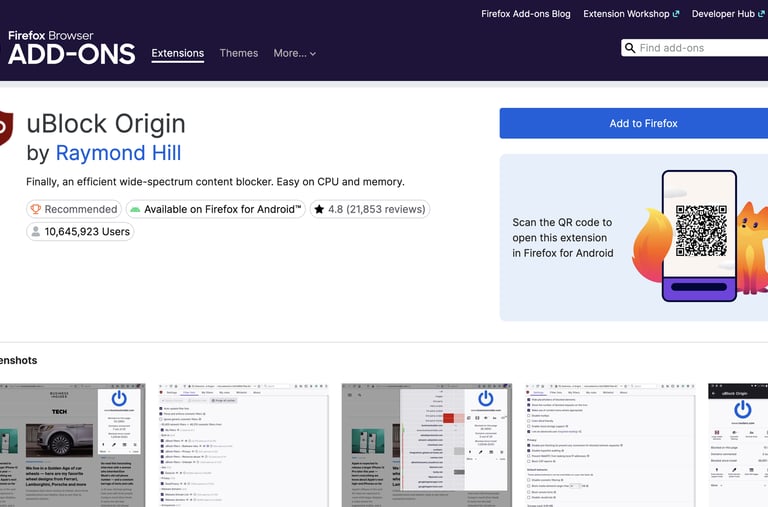Click the Scan the QR code instruction text
The width and height of the screenshot is (768, 507).
(x=563, y=238)
